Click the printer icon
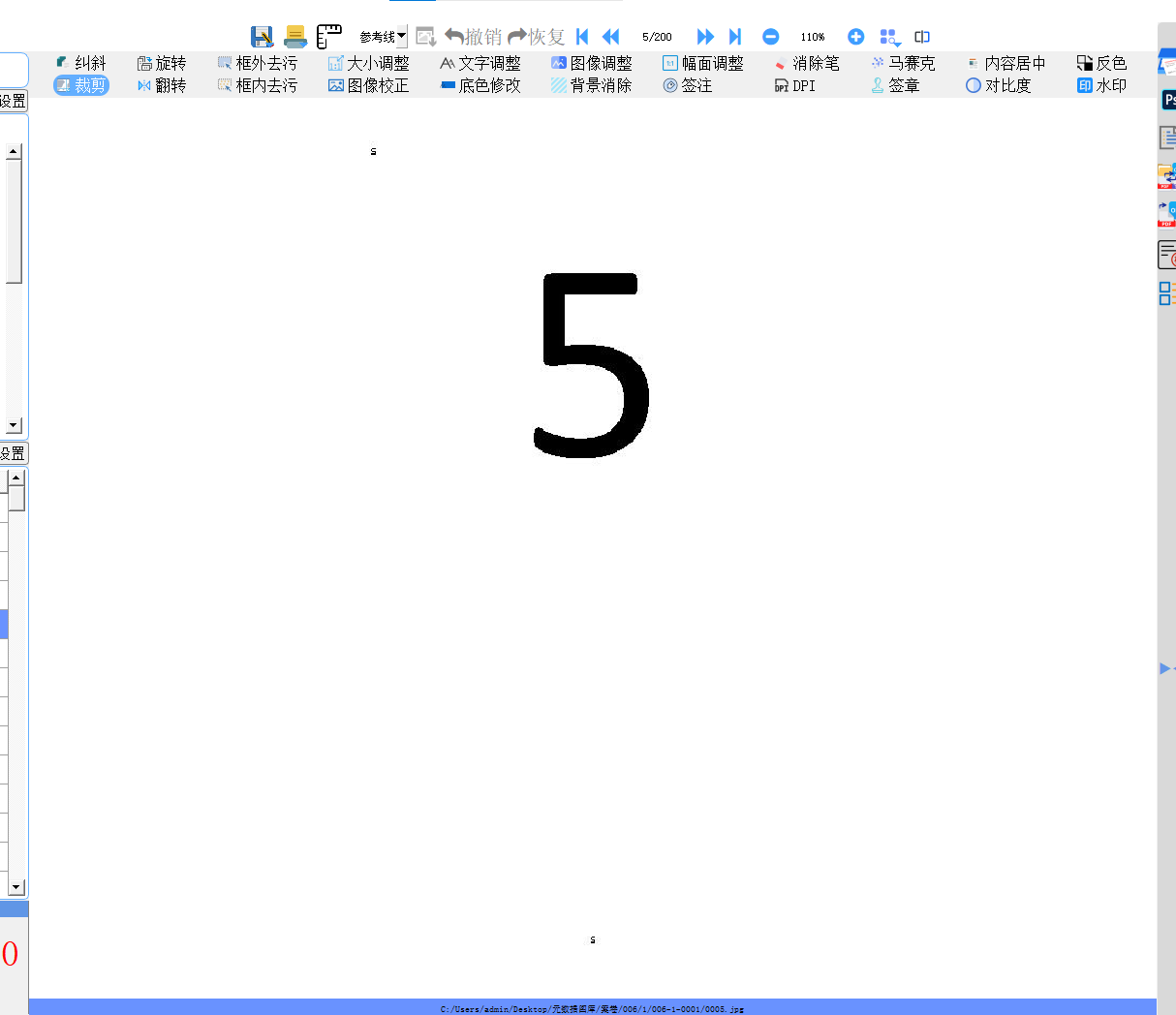 tap(295, 37)
